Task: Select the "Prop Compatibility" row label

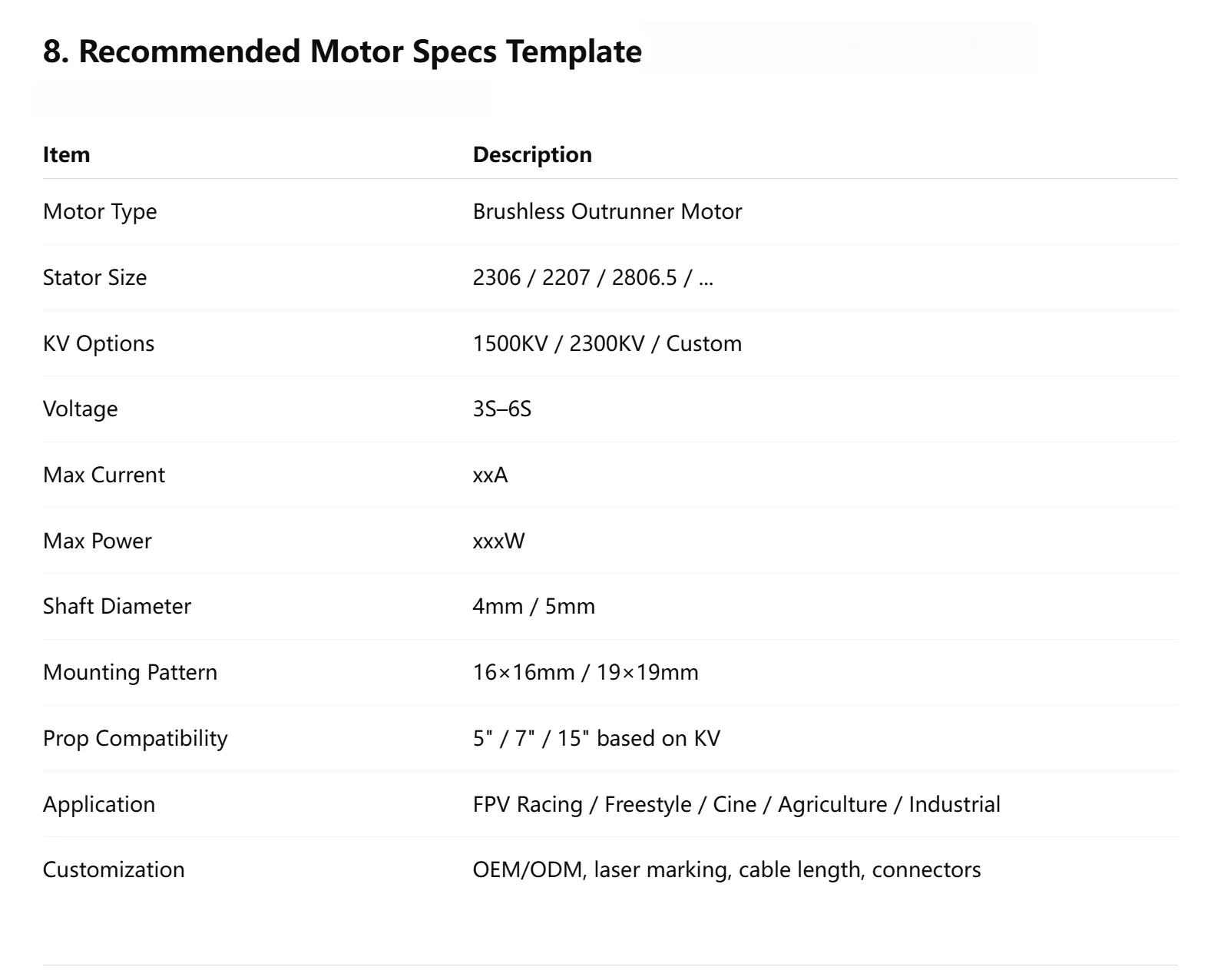Action: [x=135, y=738]
